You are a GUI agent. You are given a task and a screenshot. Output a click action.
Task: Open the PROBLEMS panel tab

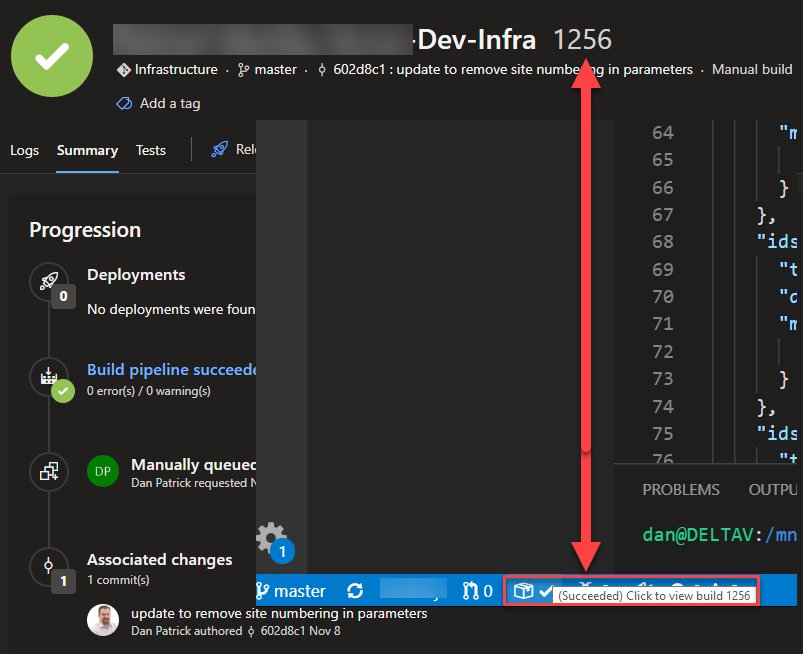tap(681, 490)
